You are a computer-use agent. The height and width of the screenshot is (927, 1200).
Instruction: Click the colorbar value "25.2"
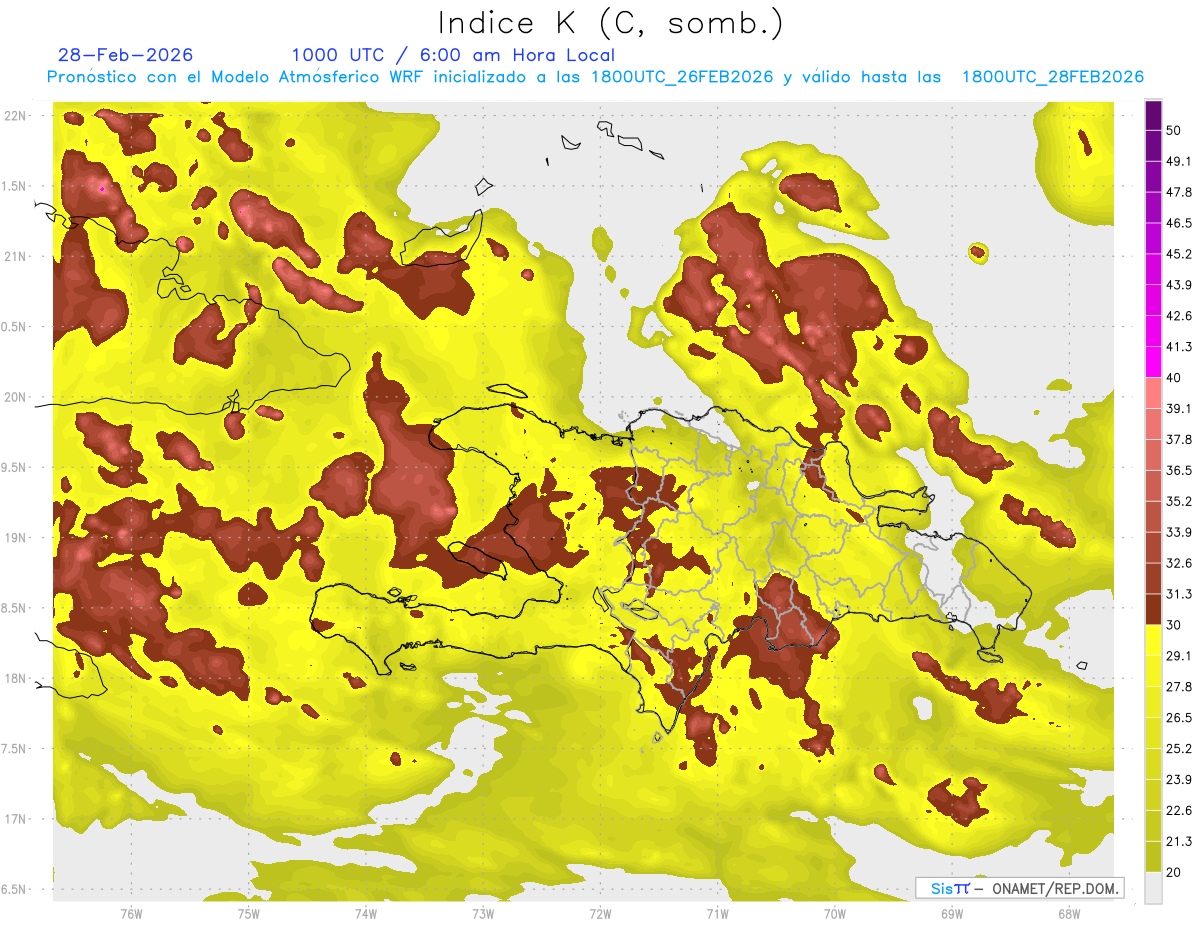tap(1179, 748)
